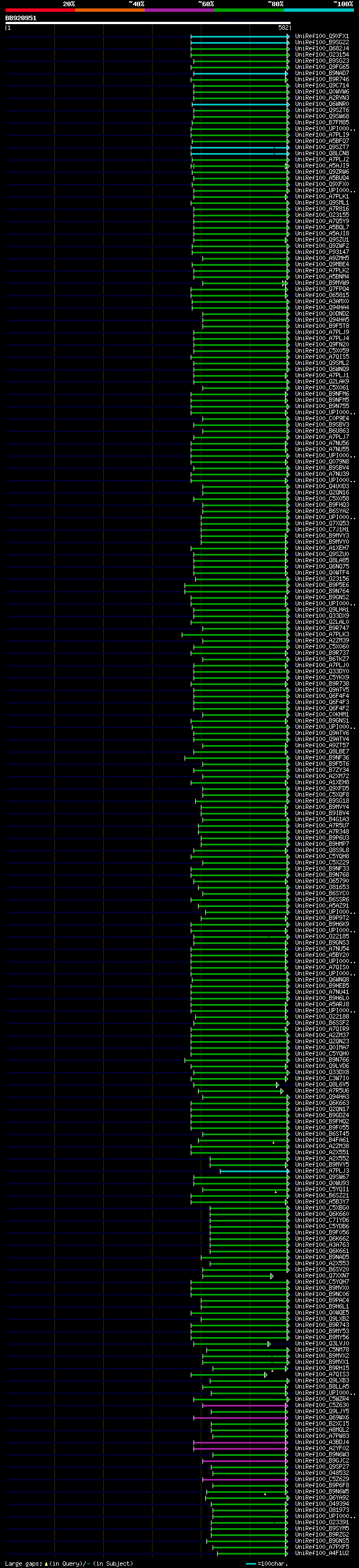Click the cyan alignment bar for UniRef100_A7PLJ3
359x1568 pixels.
click(x=255, y=1171)
